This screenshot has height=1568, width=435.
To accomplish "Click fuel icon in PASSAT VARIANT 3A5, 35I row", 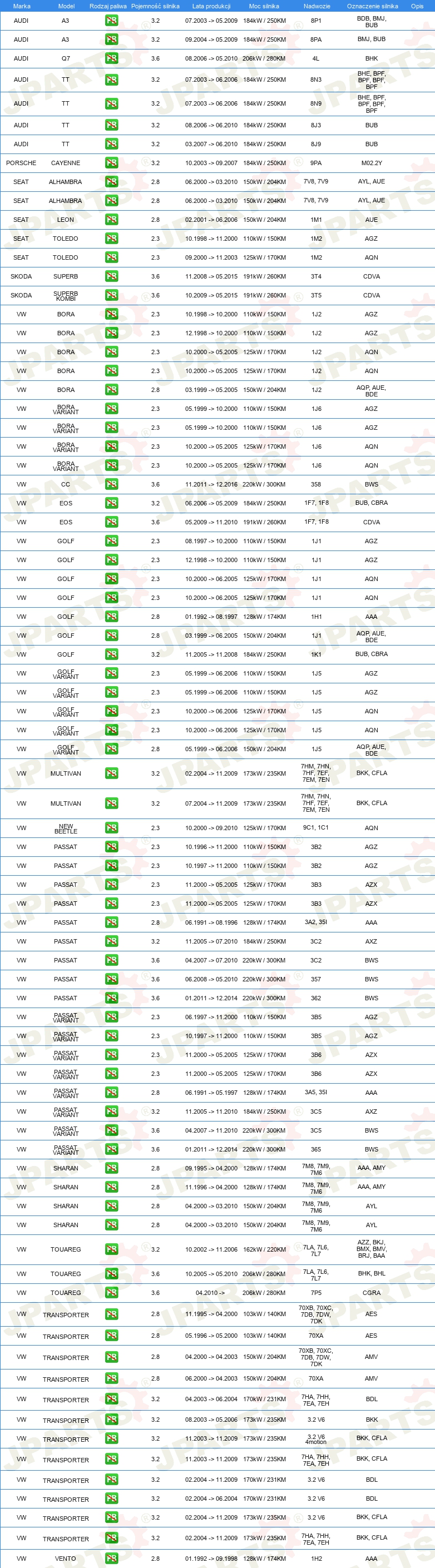I will pyautogui.click(x=111, y=1093).
